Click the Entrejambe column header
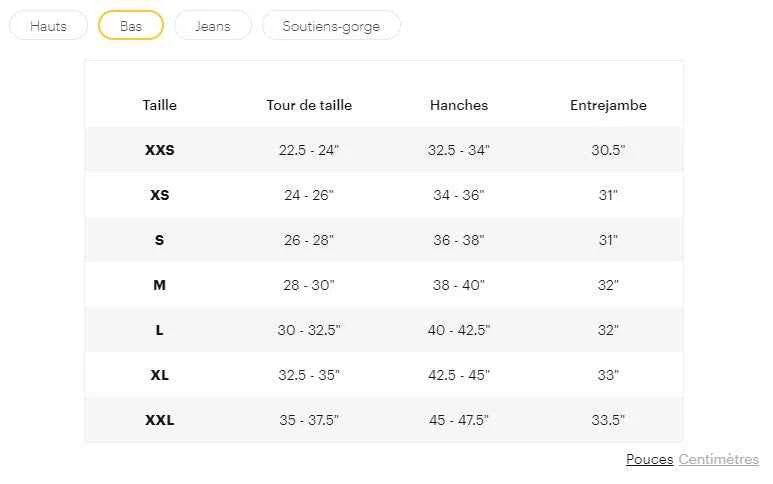The width and height of the screenshot is (773, 484). [608, 105]
